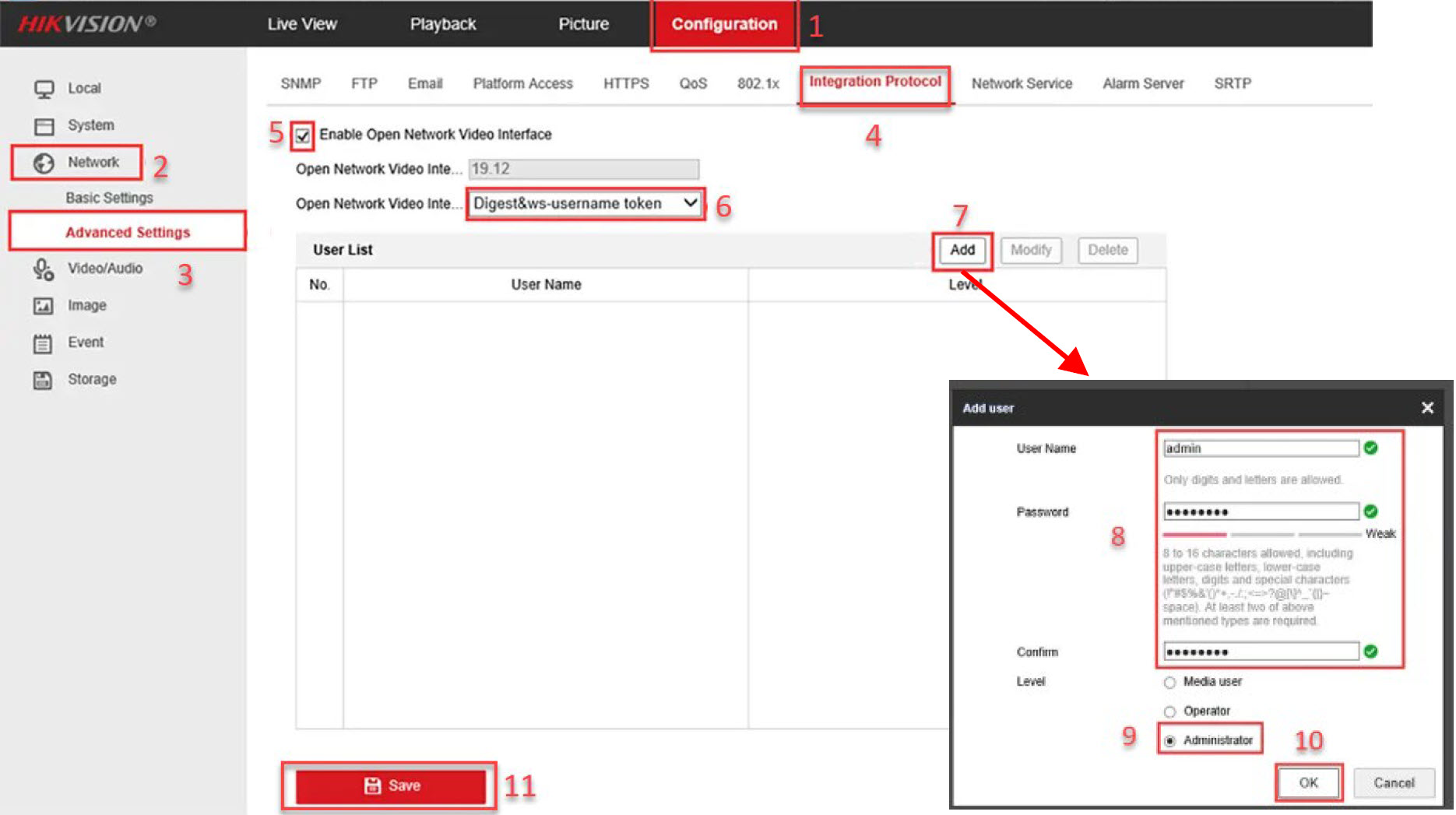Click the System window icon
The width and height of the screenshot is (1456, 815).
point(44,126)
